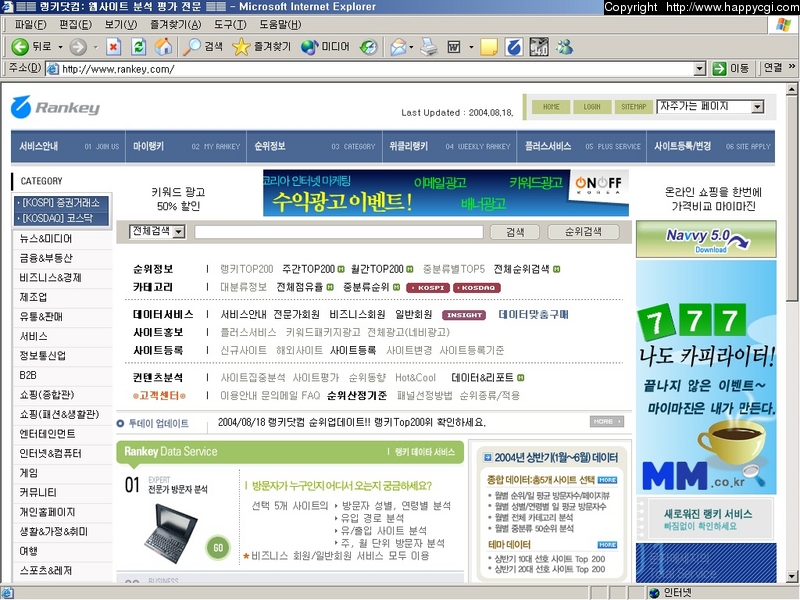Open the 순위정보 navigation tab

[x=314, y=146]
